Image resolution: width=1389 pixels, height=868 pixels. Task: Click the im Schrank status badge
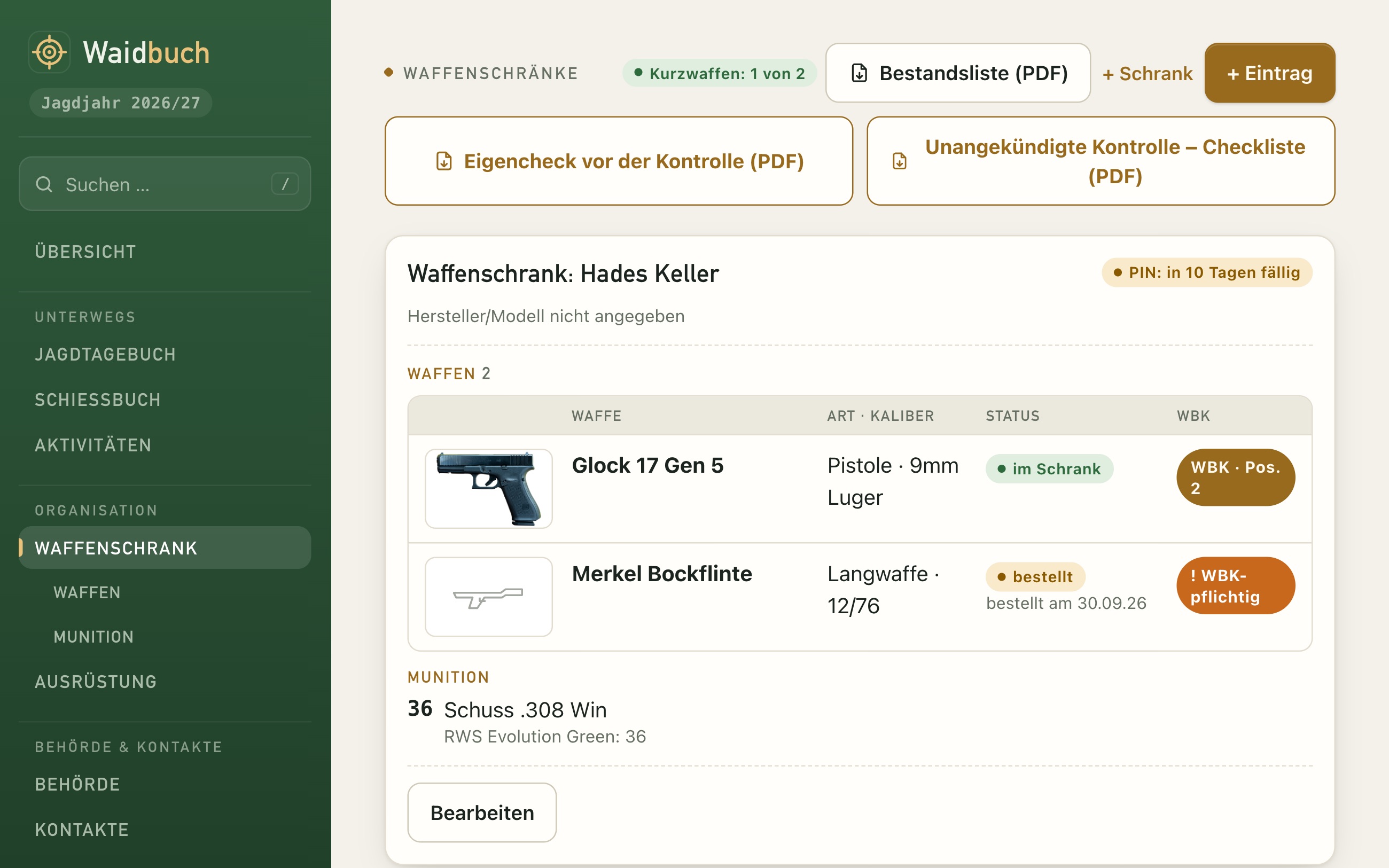click(x=1050, y=469)
